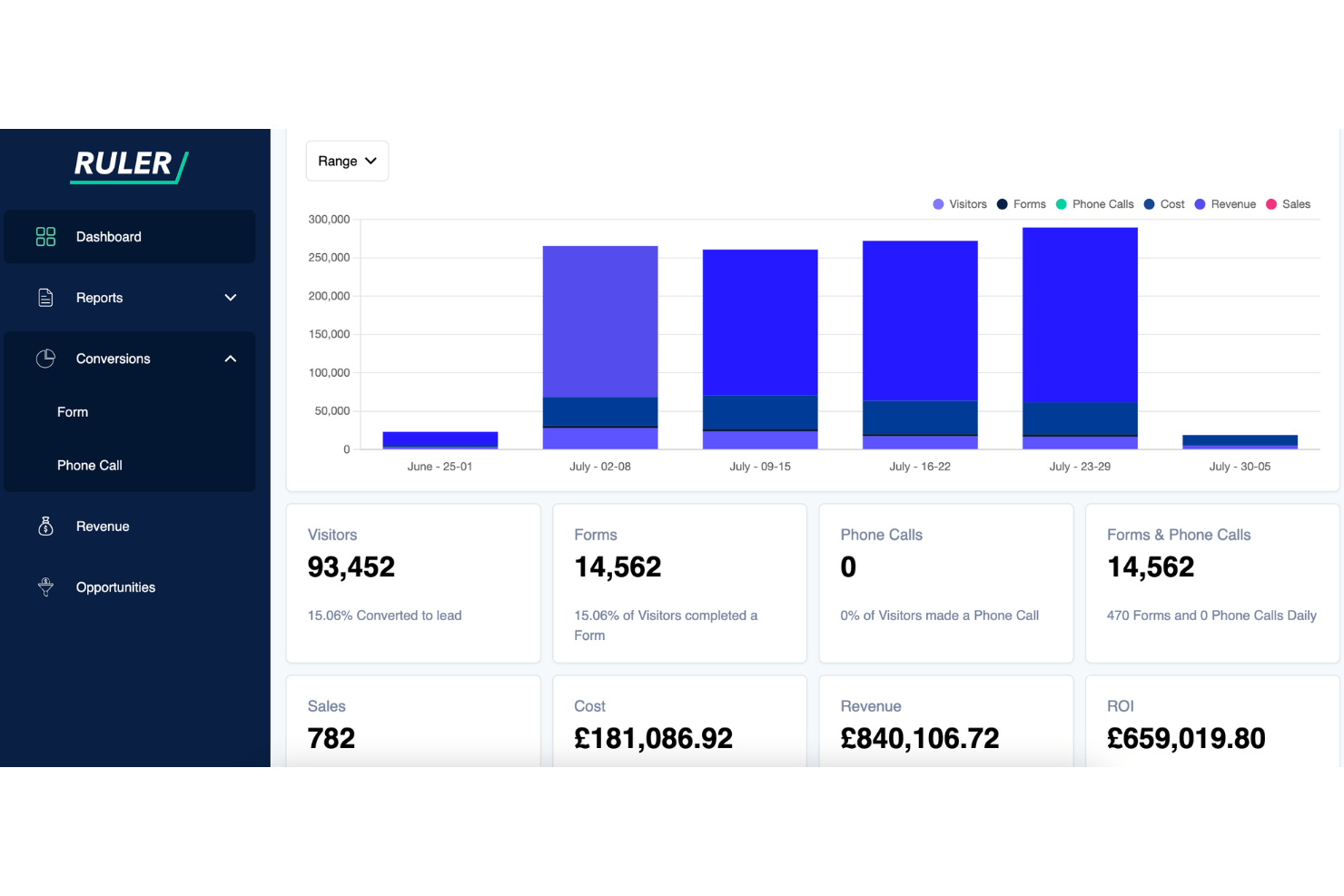The image size is (1344, 896).
Task: Toggle the Sales series in the legend
Action: [x=1288, y=204]
